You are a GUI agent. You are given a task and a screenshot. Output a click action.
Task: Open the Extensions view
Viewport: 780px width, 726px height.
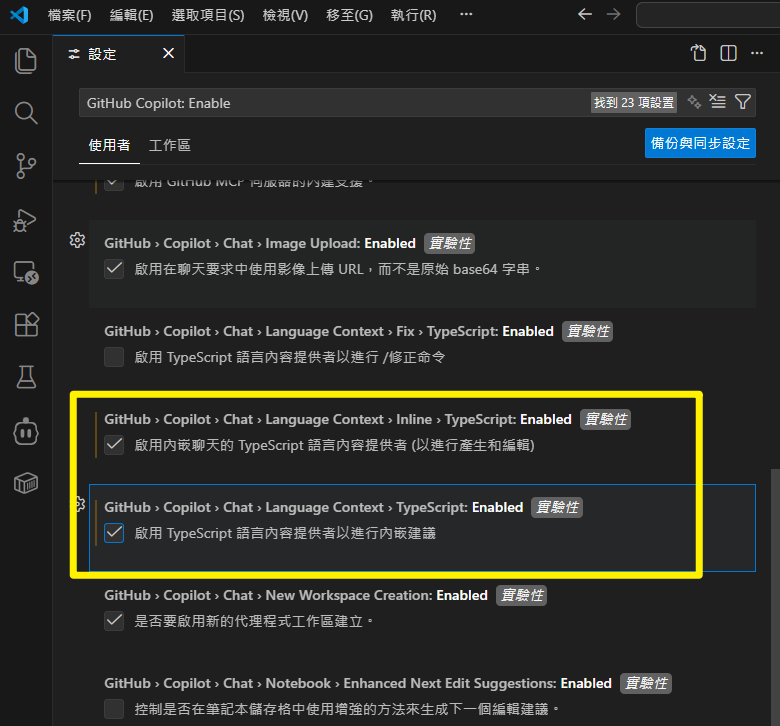coord(26,324)
